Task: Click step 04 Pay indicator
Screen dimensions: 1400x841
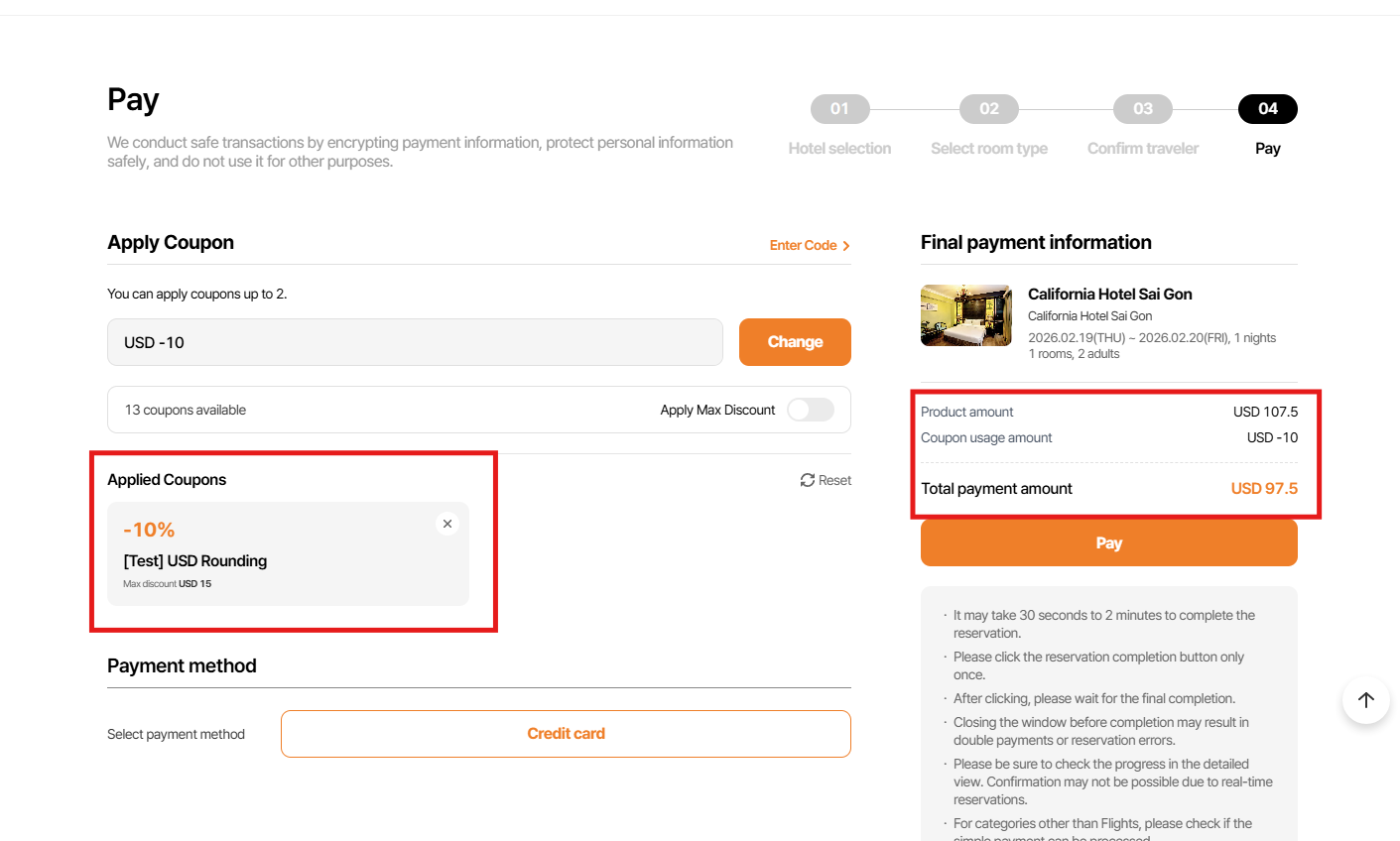Action: 1267,109
